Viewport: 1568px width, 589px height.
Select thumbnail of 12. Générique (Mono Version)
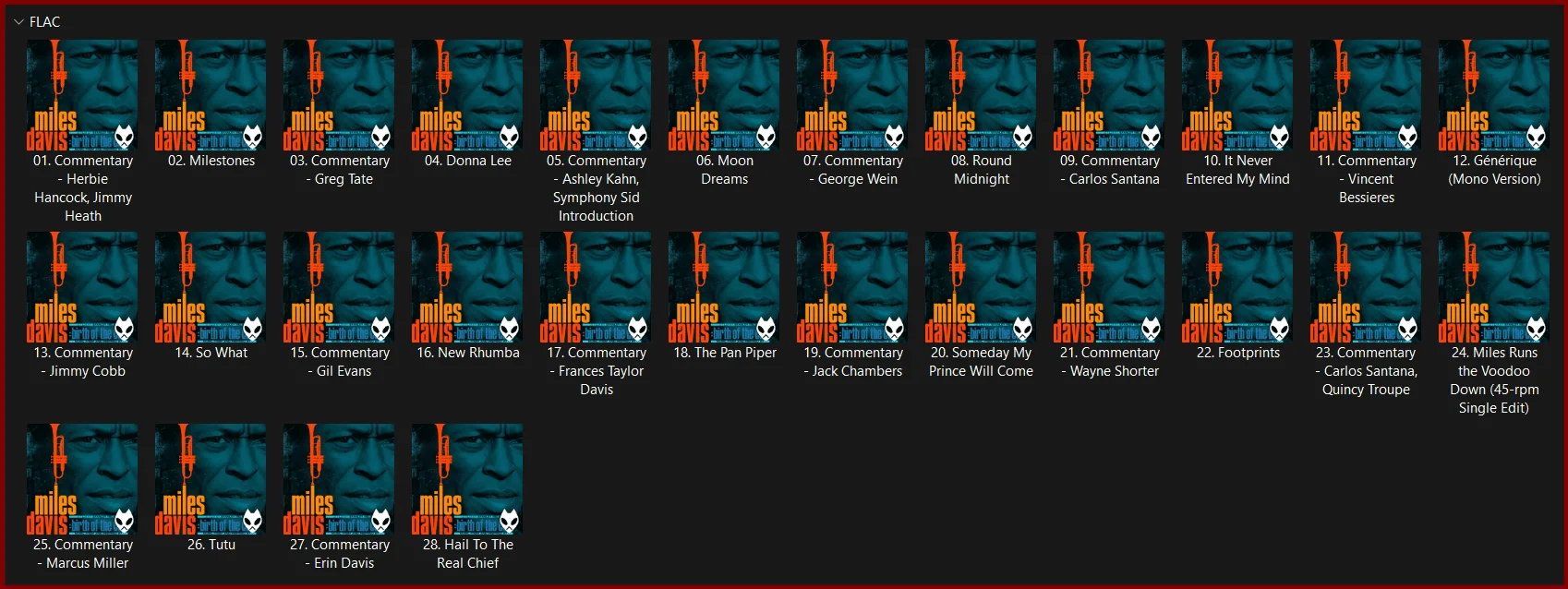point(1494,95)
